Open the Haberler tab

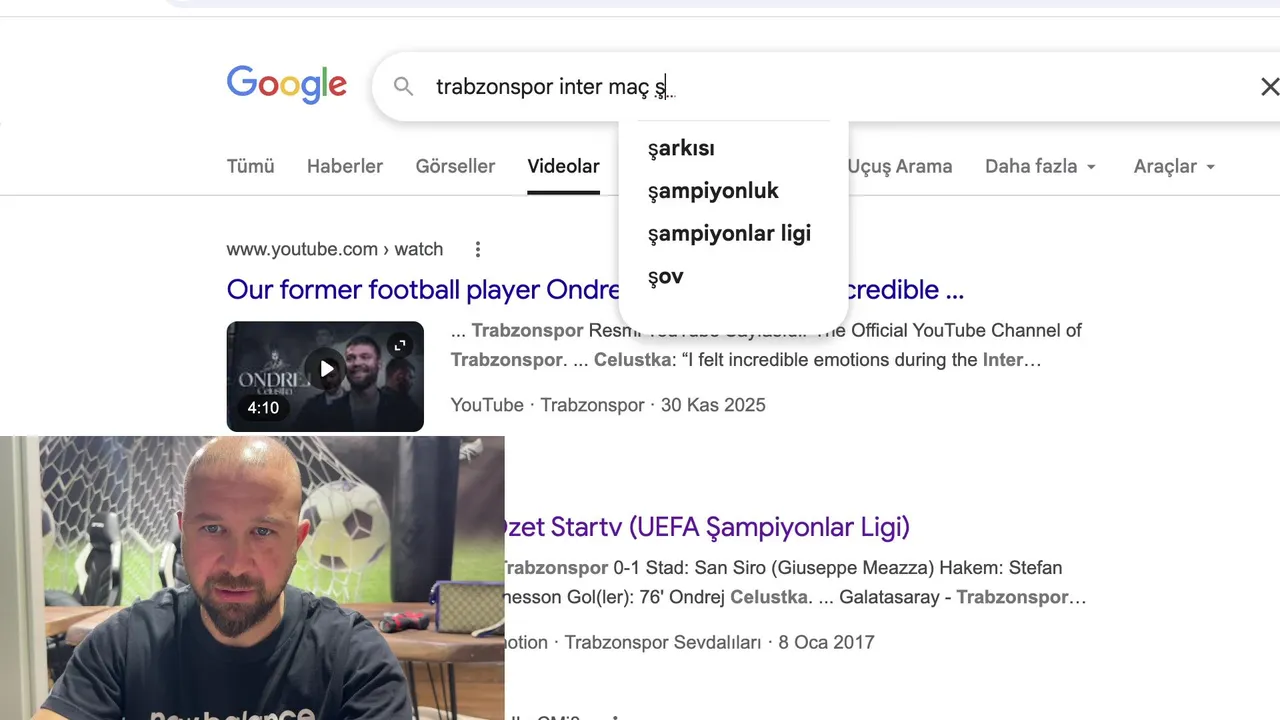tap(345, 166)
